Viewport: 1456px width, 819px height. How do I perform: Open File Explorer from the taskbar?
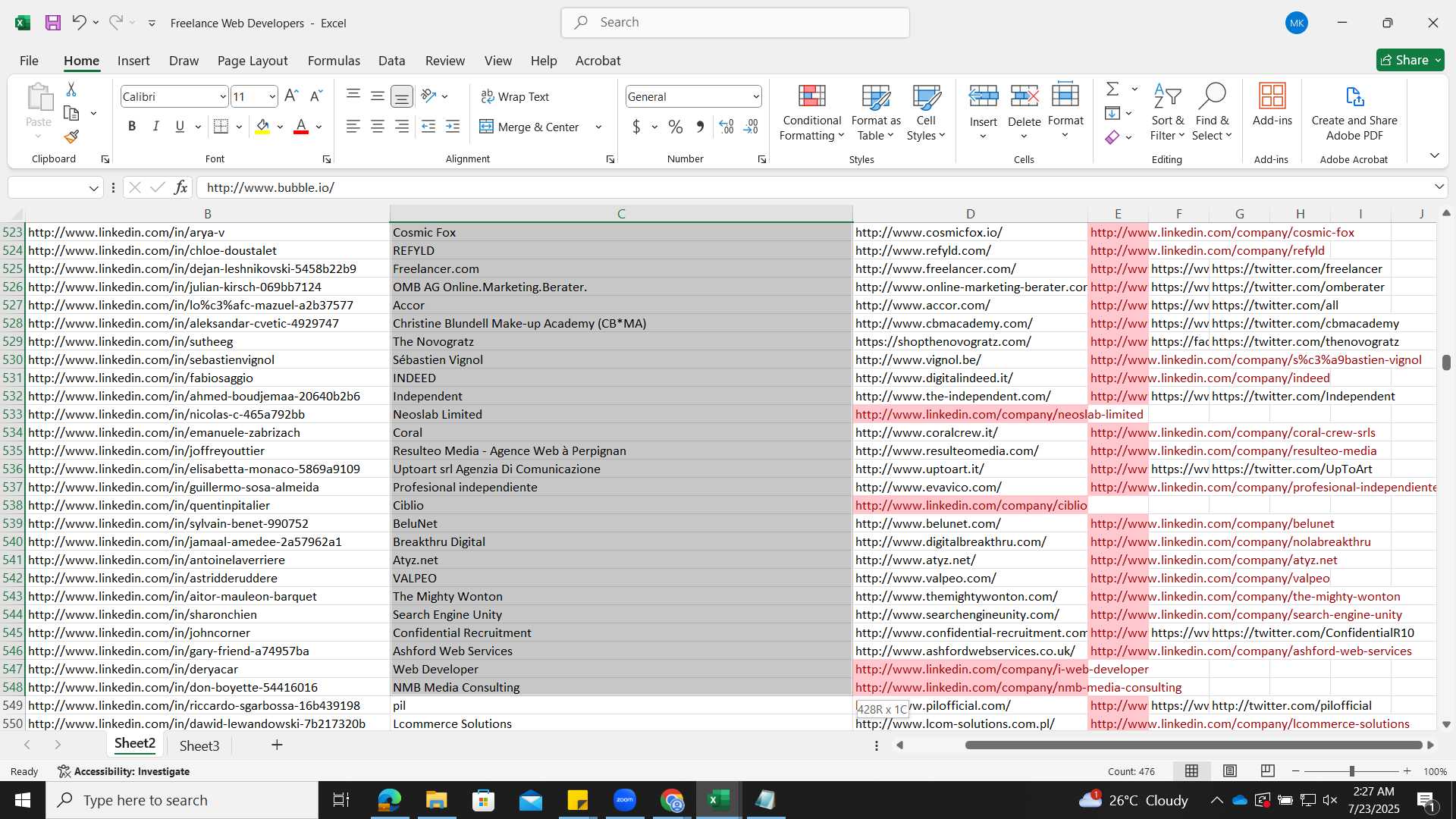coord(436,800)
